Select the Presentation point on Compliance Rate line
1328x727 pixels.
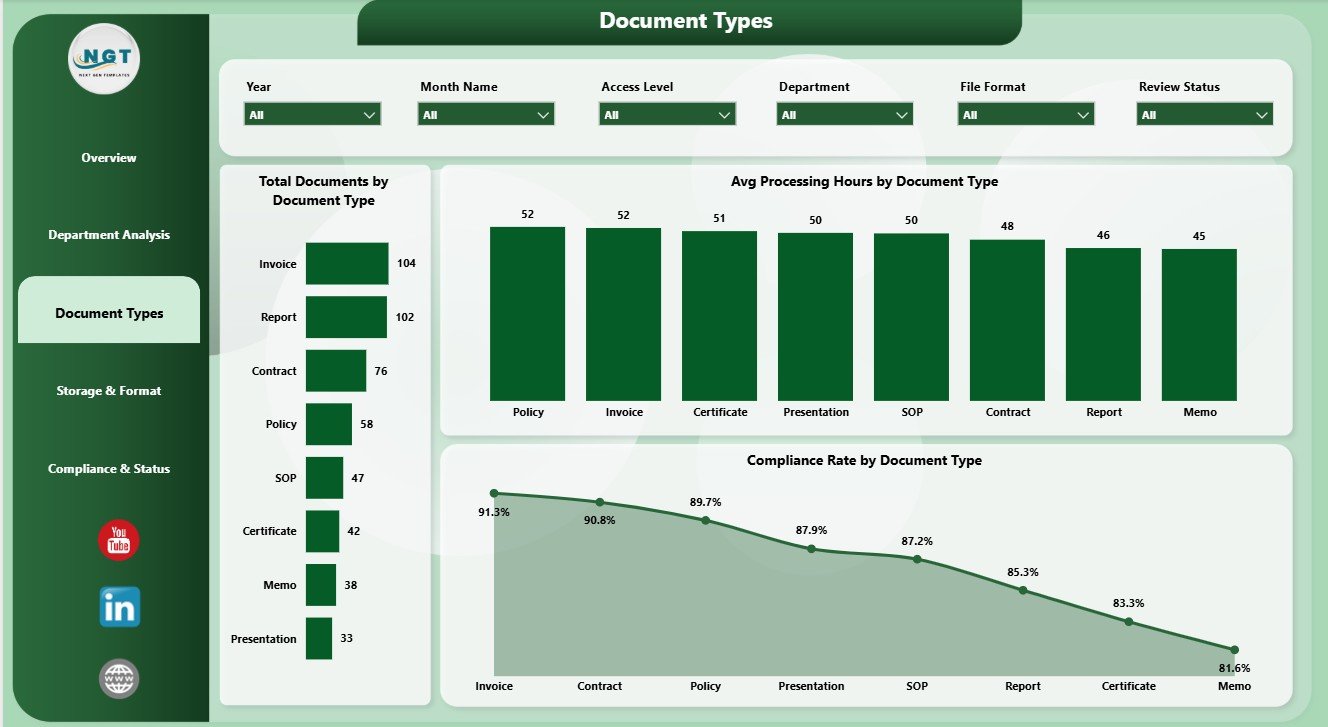[811, 548]
